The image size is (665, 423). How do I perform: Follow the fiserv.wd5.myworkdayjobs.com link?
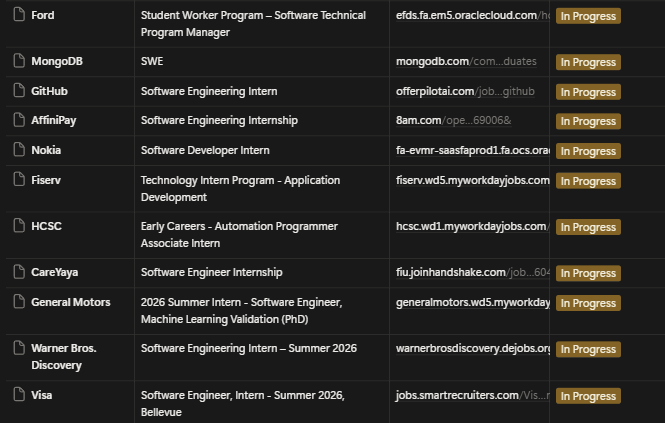[x=472, y=180]
